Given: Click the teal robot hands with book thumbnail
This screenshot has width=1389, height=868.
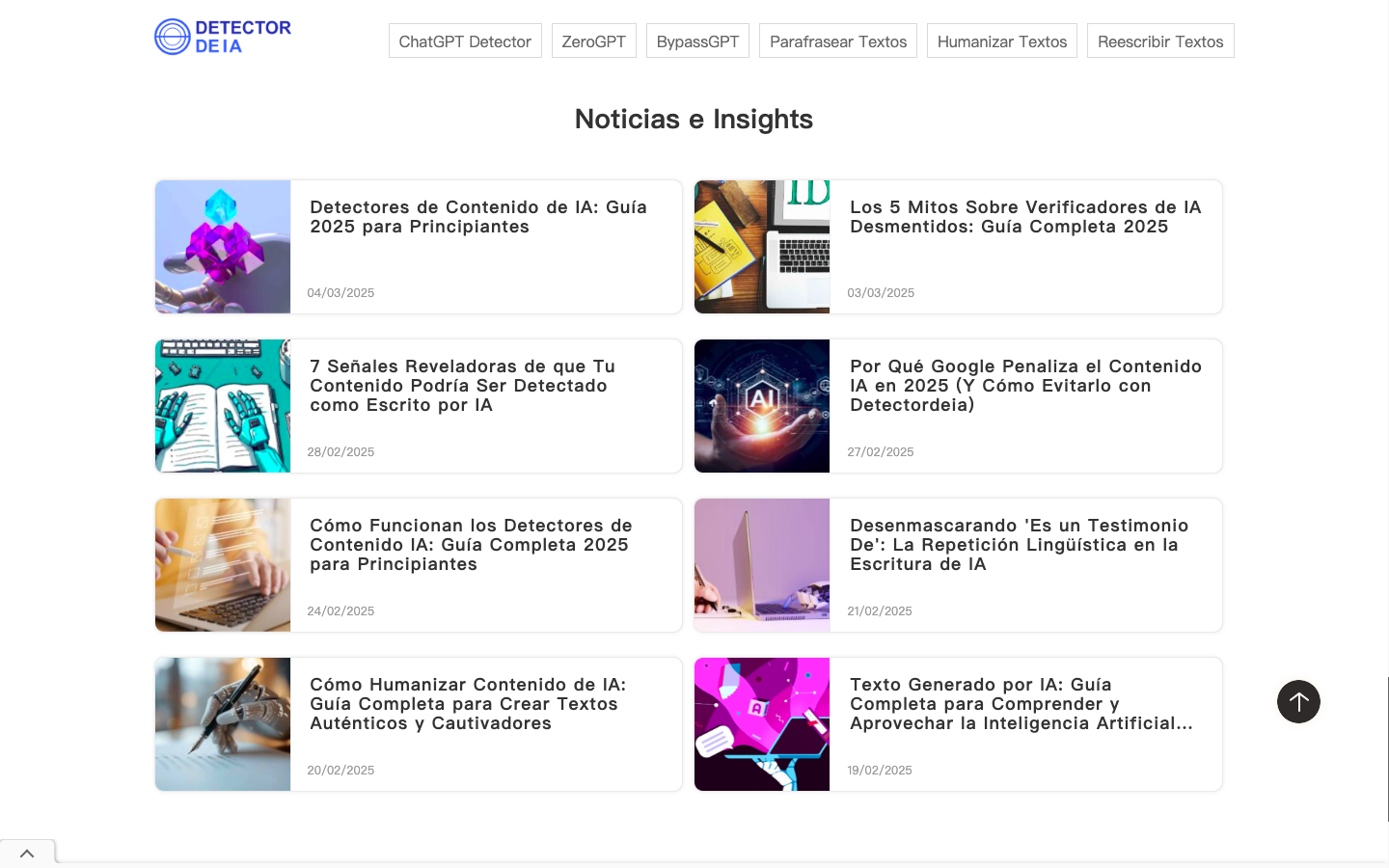Looking at the screenshot, I should 223,406.
